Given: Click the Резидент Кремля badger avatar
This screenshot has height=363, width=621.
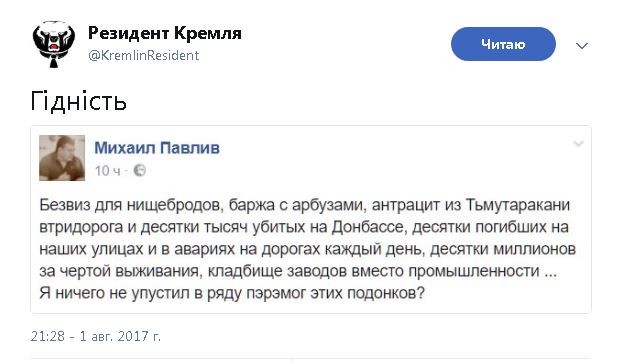Looking at the screenshot, I should pos(53,44).
